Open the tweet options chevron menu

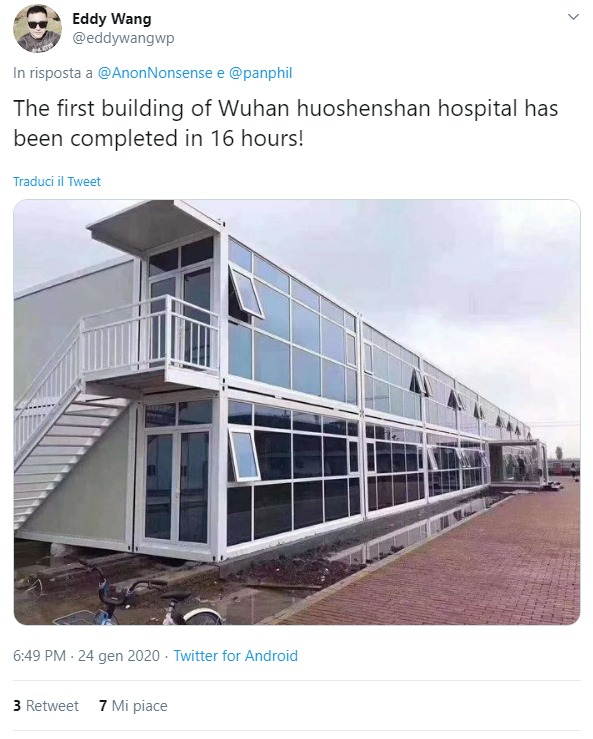[573, 17]
